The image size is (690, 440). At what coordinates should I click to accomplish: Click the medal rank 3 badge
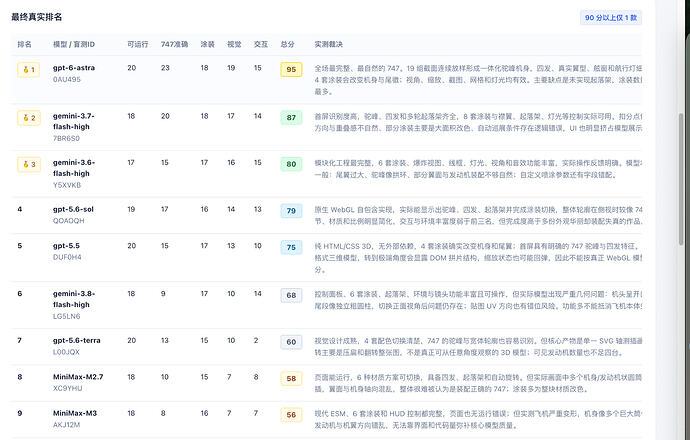[29, 165]
